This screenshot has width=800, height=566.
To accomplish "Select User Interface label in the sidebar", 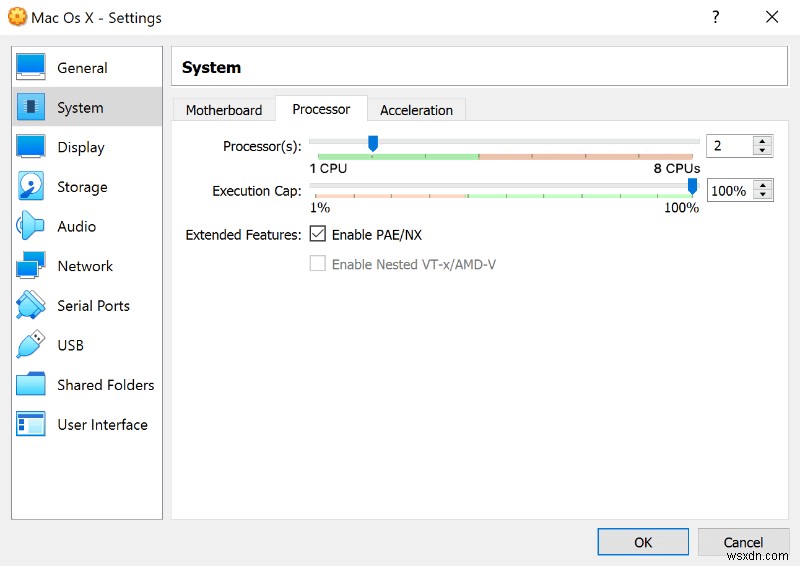I will click(x=103, y=425).
